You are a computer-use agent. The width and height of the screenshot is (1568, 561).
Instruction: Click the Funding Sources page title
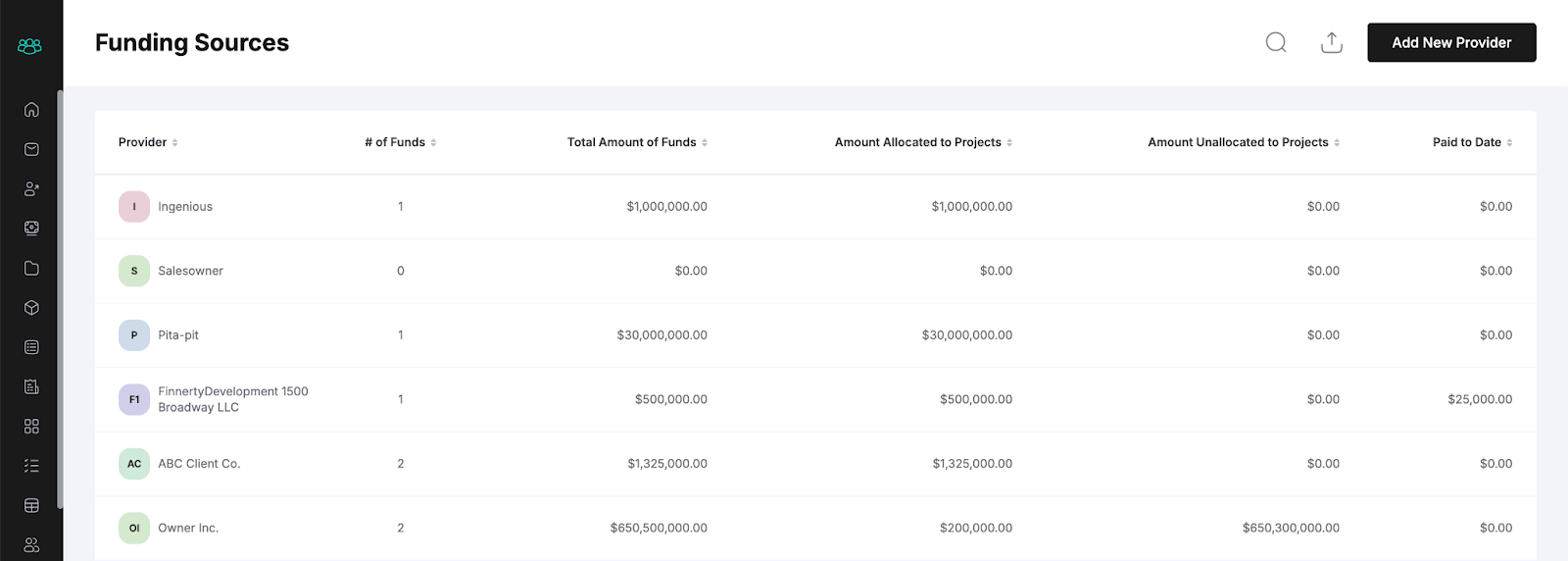pos(192,42)
